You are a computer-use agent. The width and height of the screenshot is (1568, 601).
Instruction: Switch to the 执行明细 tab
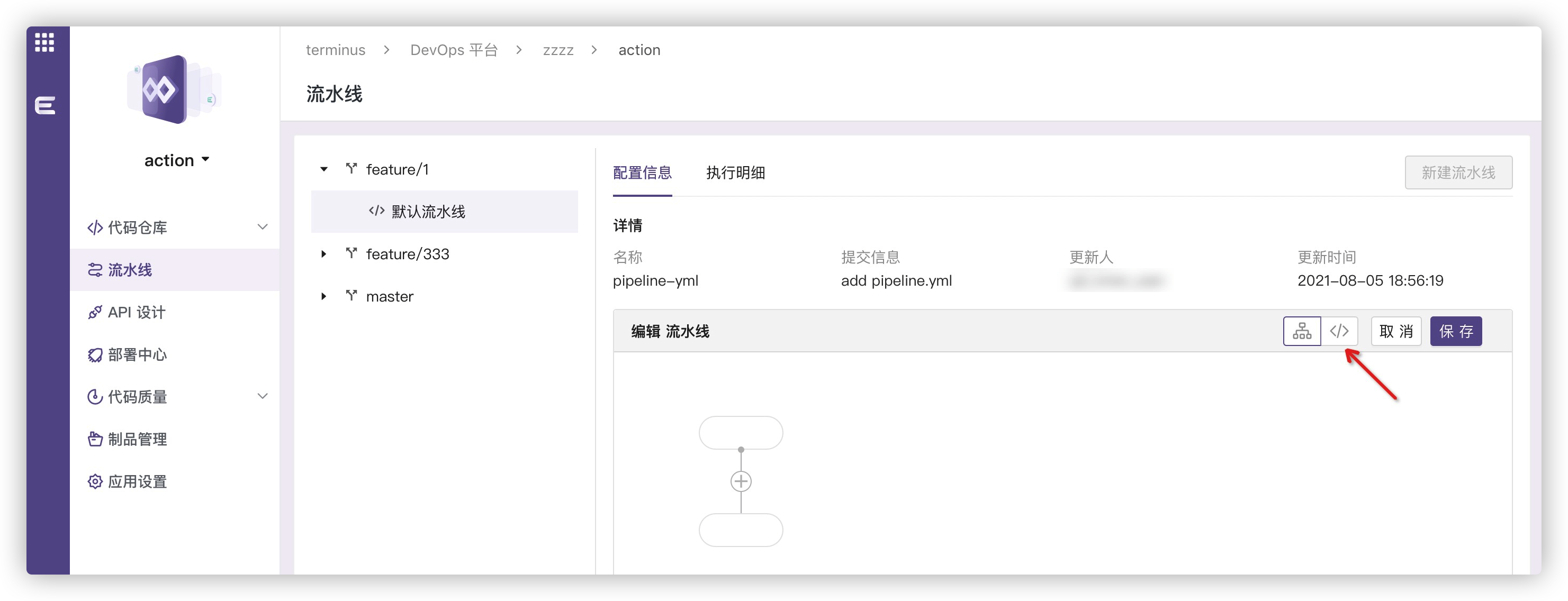[734, 174]
